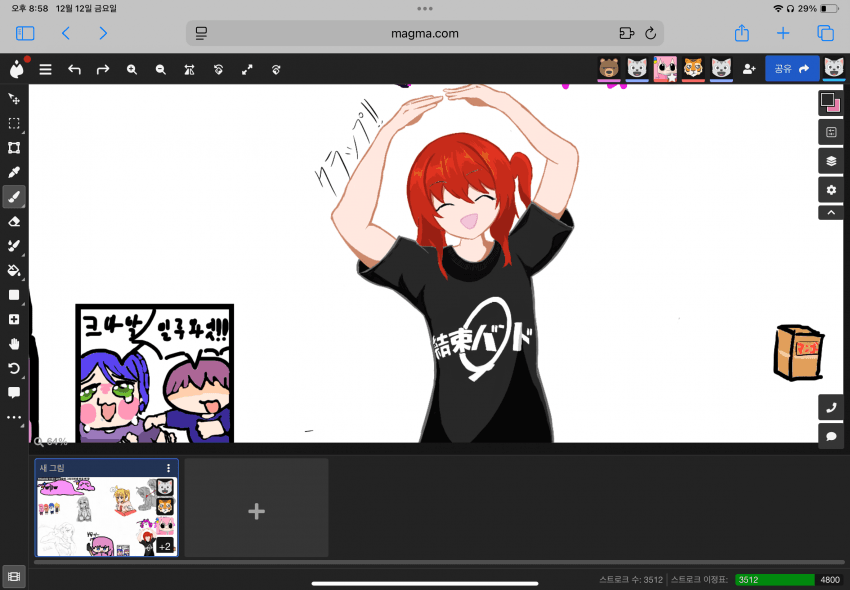The width and height of the screenshot is (850, 590).
Task: Collapse the right panel with chevron
Action: click(x=830, y=213)
